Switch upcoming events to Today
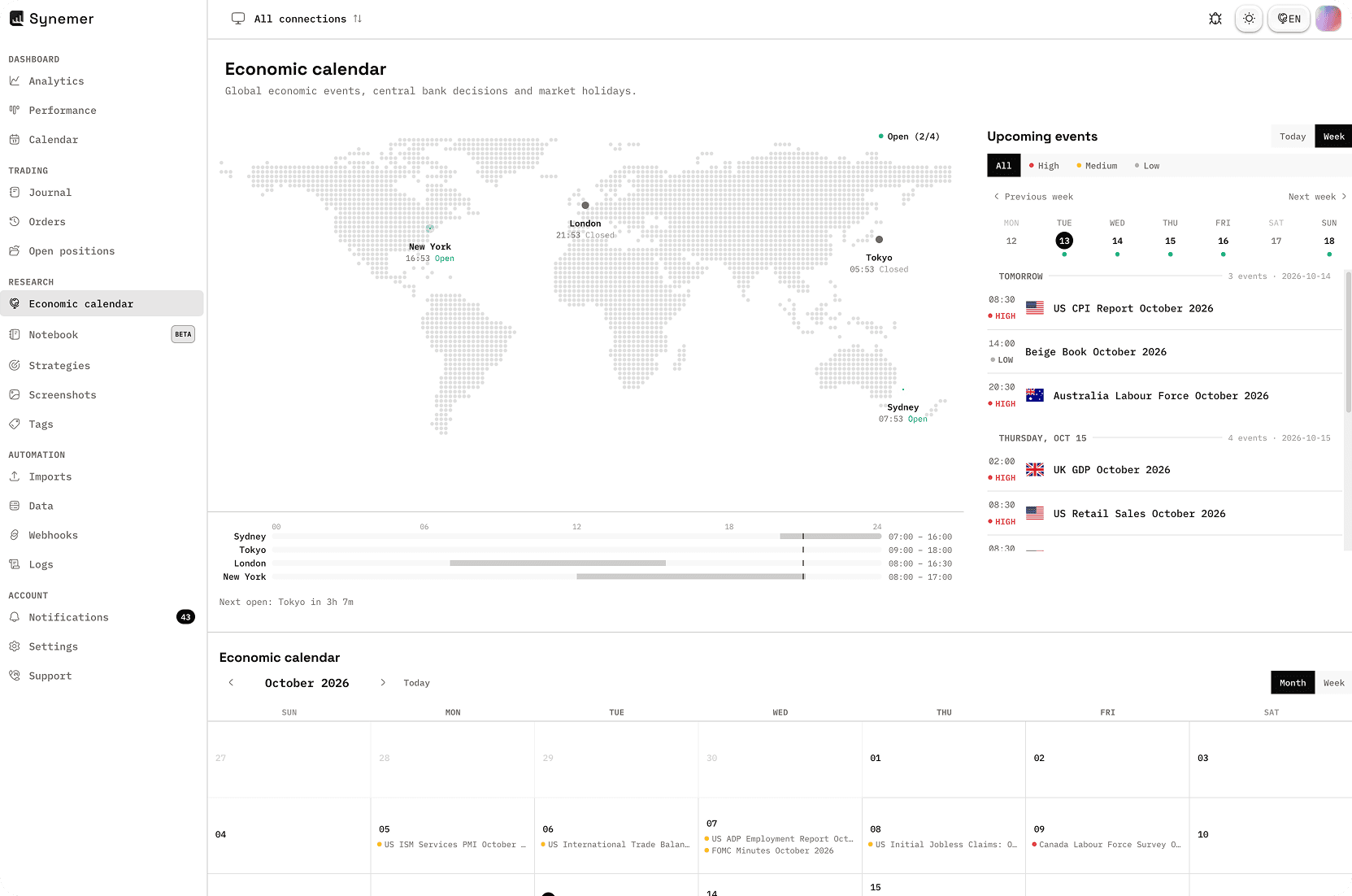 coord(1292,136)
